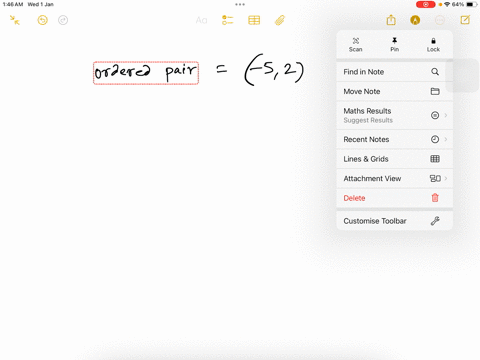Tap the redo icon
Screen dimensions: 480x360
(x=63, y=20)
